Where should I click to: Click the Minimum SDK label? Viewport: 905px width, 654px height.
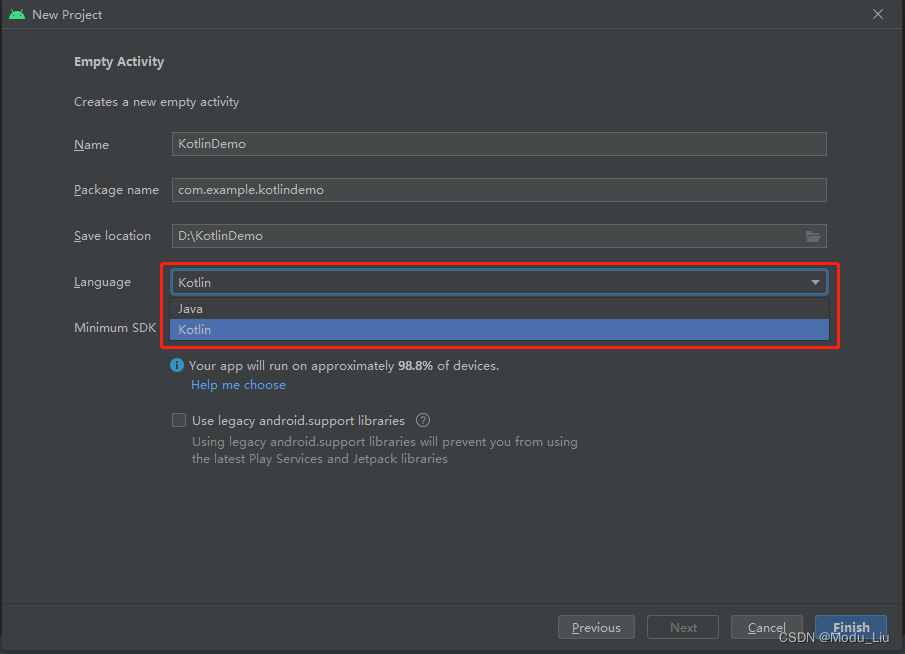click(x=115, y=328)
